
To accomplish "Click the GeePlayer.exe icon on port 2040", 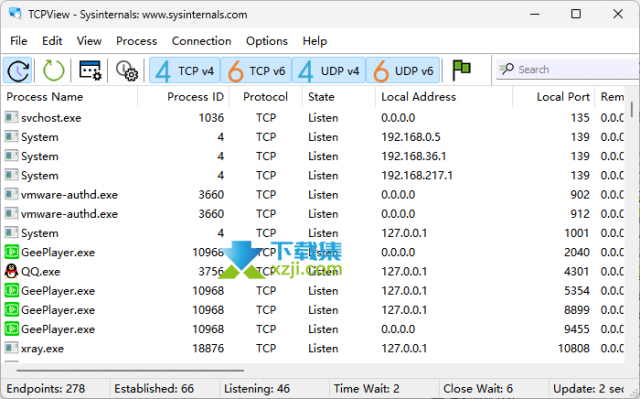I will pos(11,252).
